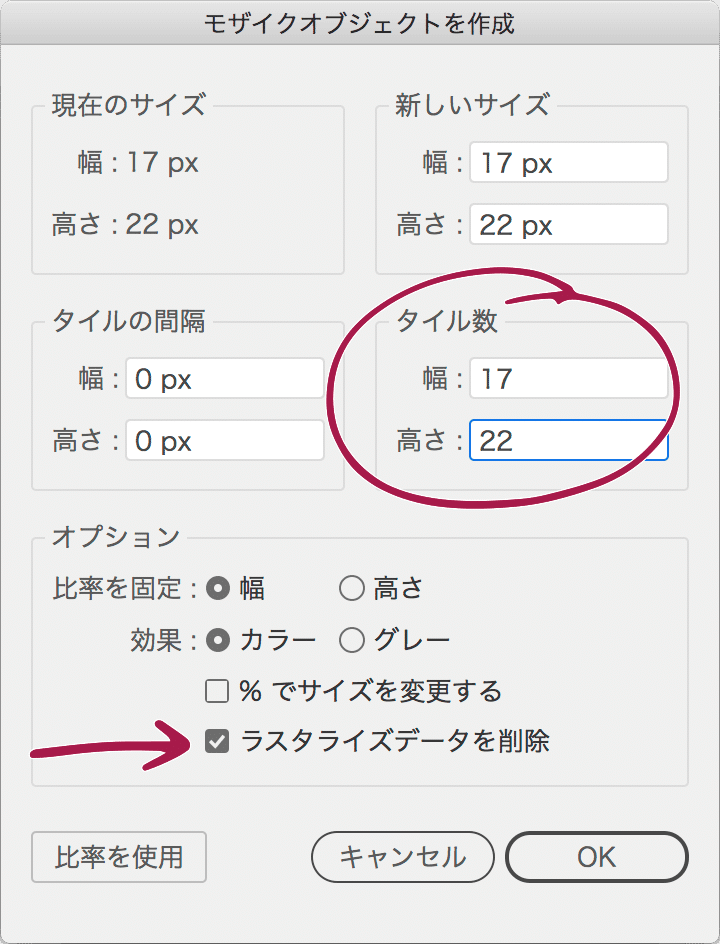This screenshot has height=944, width=720.
Task: Select the カラー effect radio button
Action: pos(218,640)
